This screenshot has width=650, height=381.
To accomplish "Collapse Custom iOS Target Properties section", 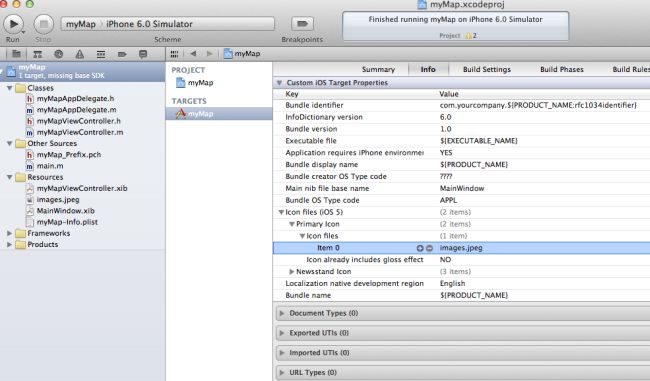I will [x=279, y=83].
